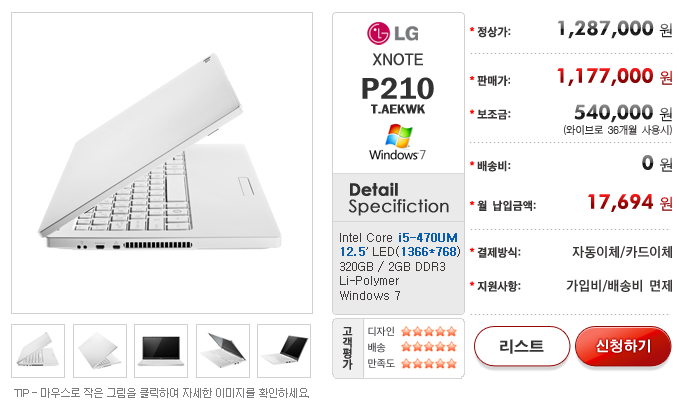Select the fifth thumbnail of the open laptop from the side
The width and height of the screenshot is (679, 404).
(x=284, y=351)
